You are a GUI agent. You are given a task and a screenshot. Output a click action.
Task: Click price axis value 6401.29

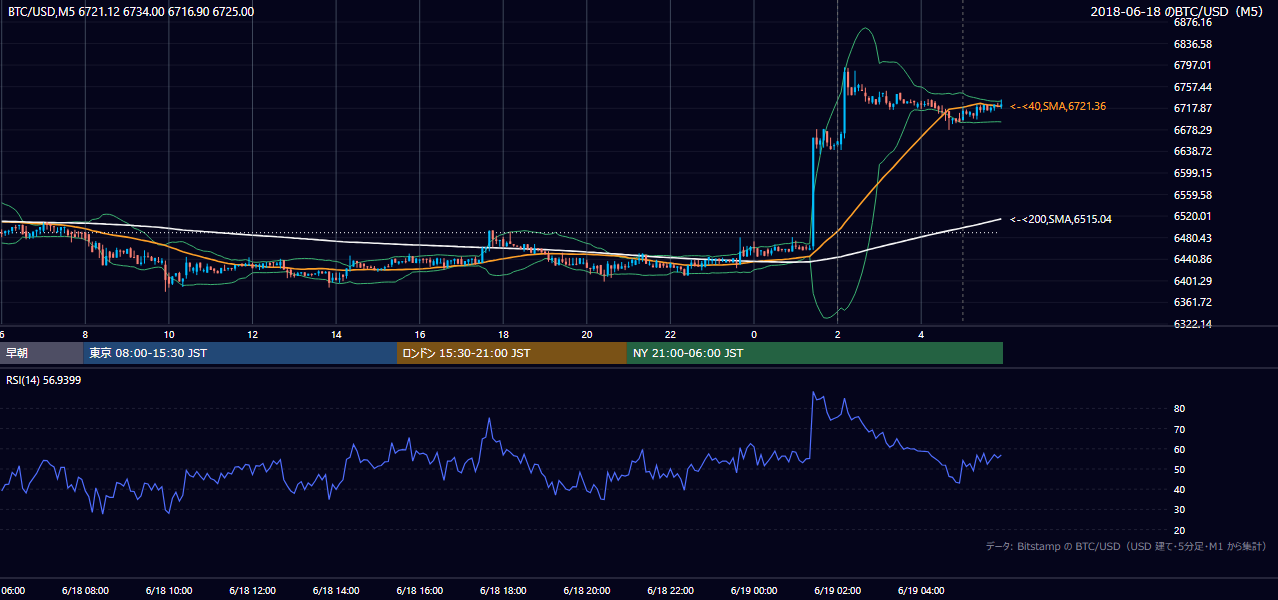coord(1192,281)
